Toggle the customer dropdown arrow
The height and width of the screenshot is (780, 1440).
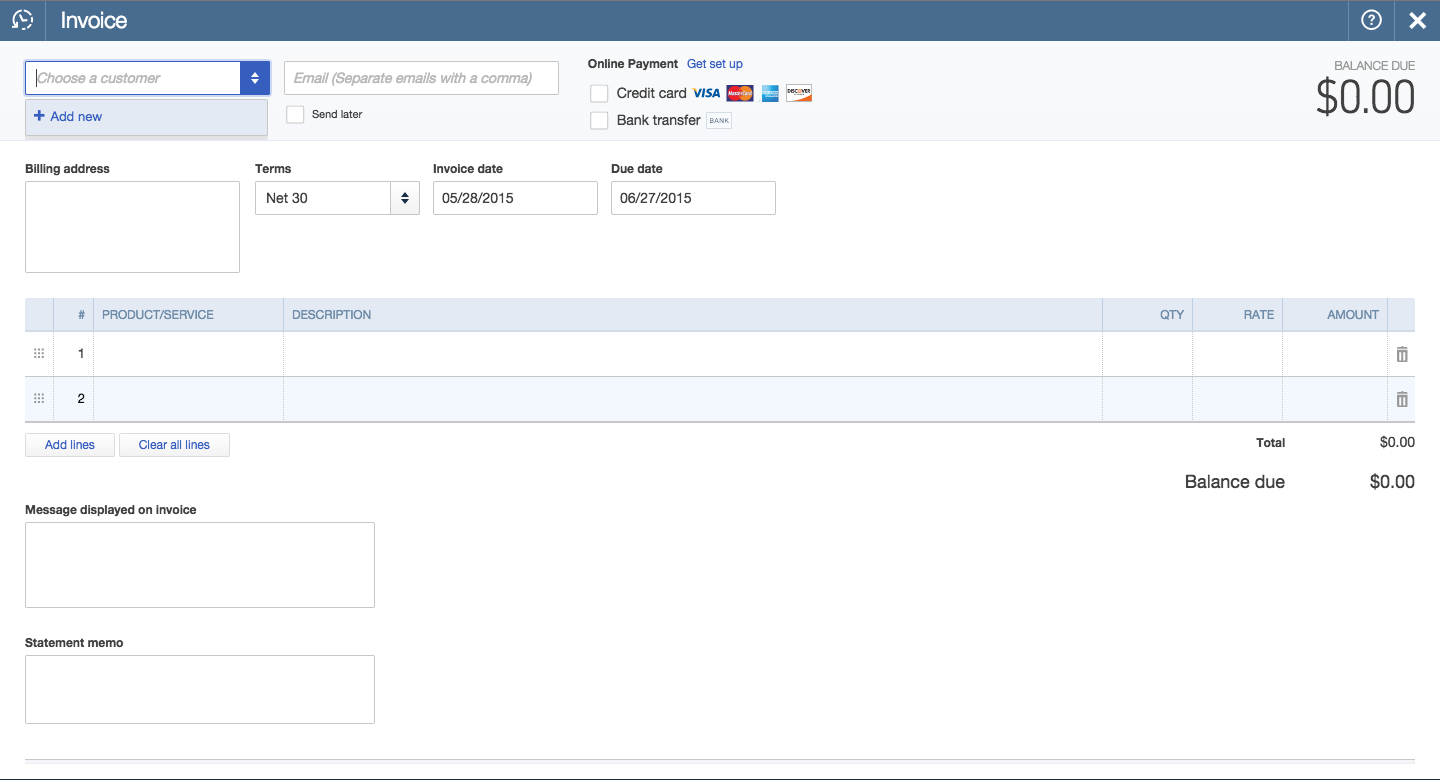255,78
